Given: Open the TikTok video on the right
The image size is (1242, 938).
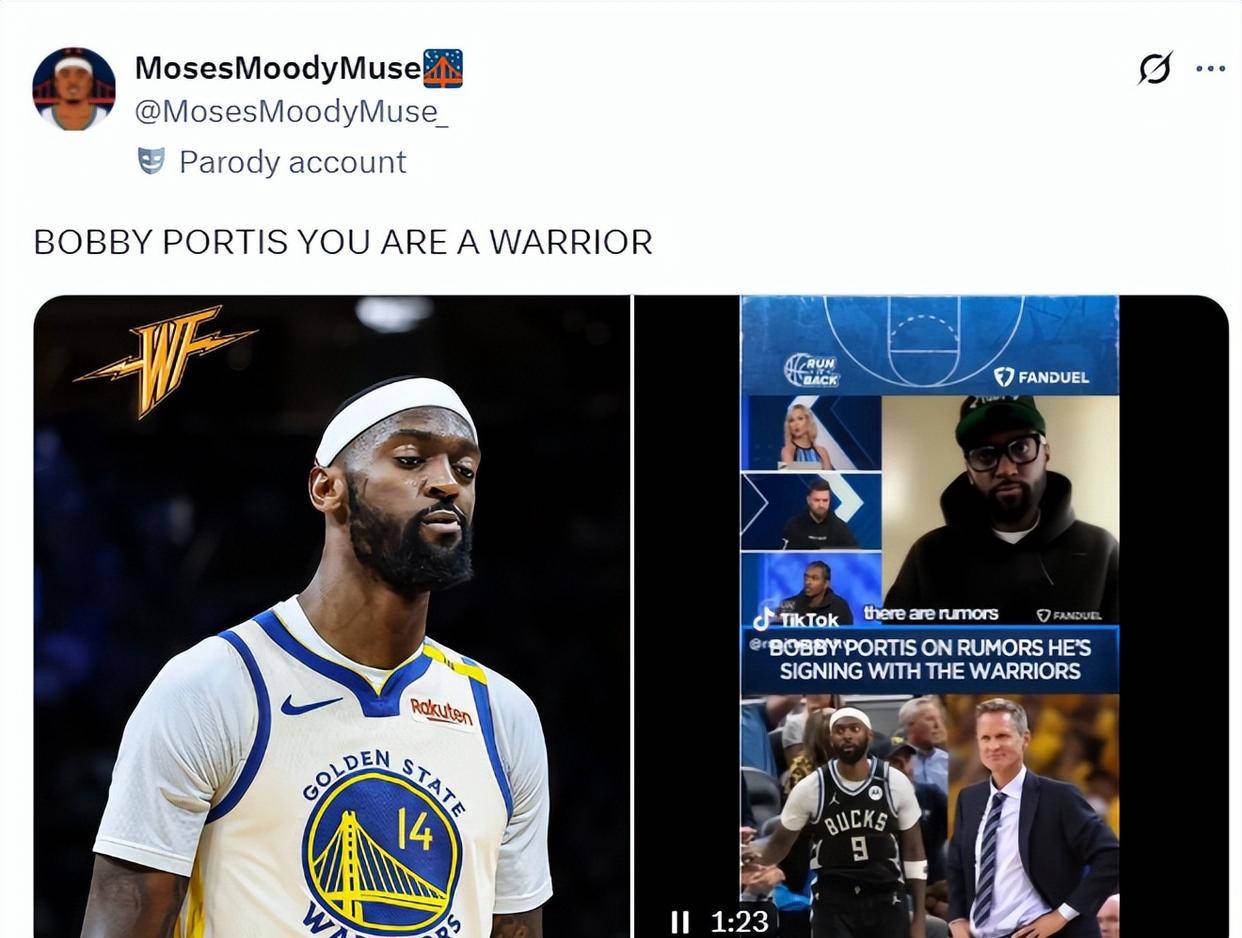Looking at the screenshot, I should pyautogui.click(x=931, y=616).
